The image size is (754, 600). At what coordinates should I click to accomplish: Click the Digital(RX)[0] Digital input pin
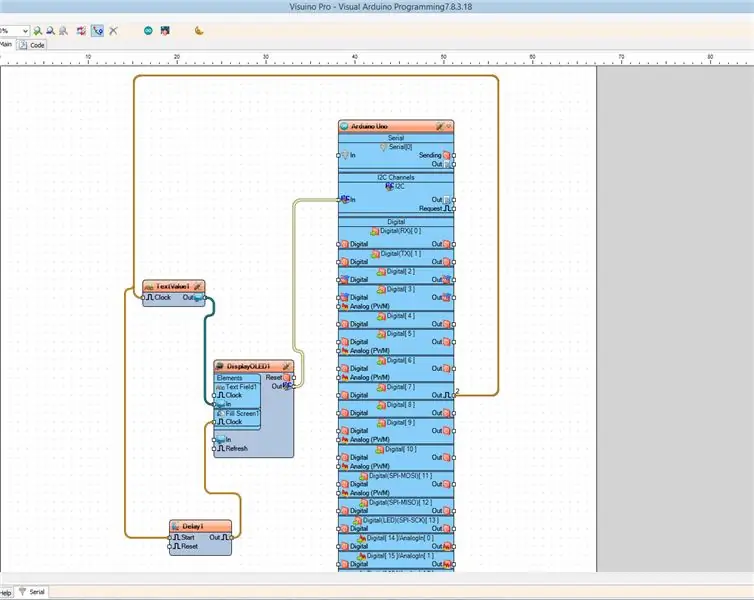click(339, 244)
